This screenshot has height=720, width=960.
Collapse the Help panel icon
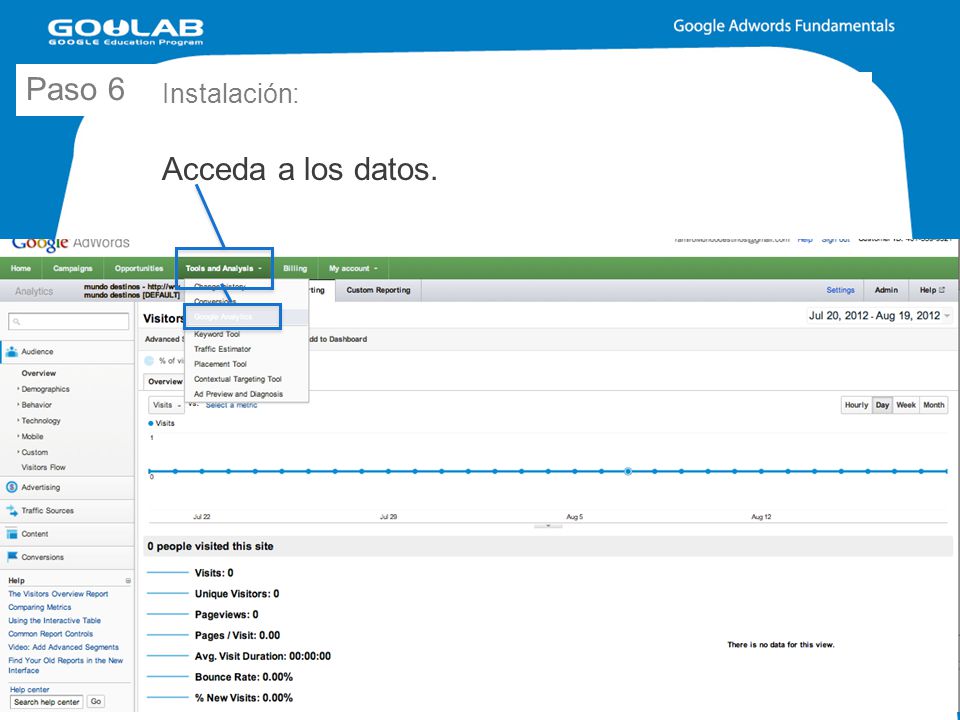[128, 580]
